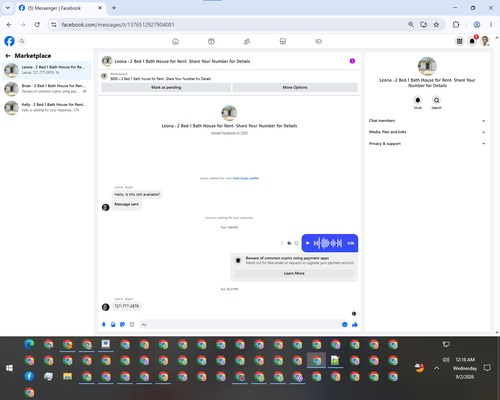The height and width of the screenshot is (400, 500).
Task: Play the sent voice message
Action: pos(307,243)
